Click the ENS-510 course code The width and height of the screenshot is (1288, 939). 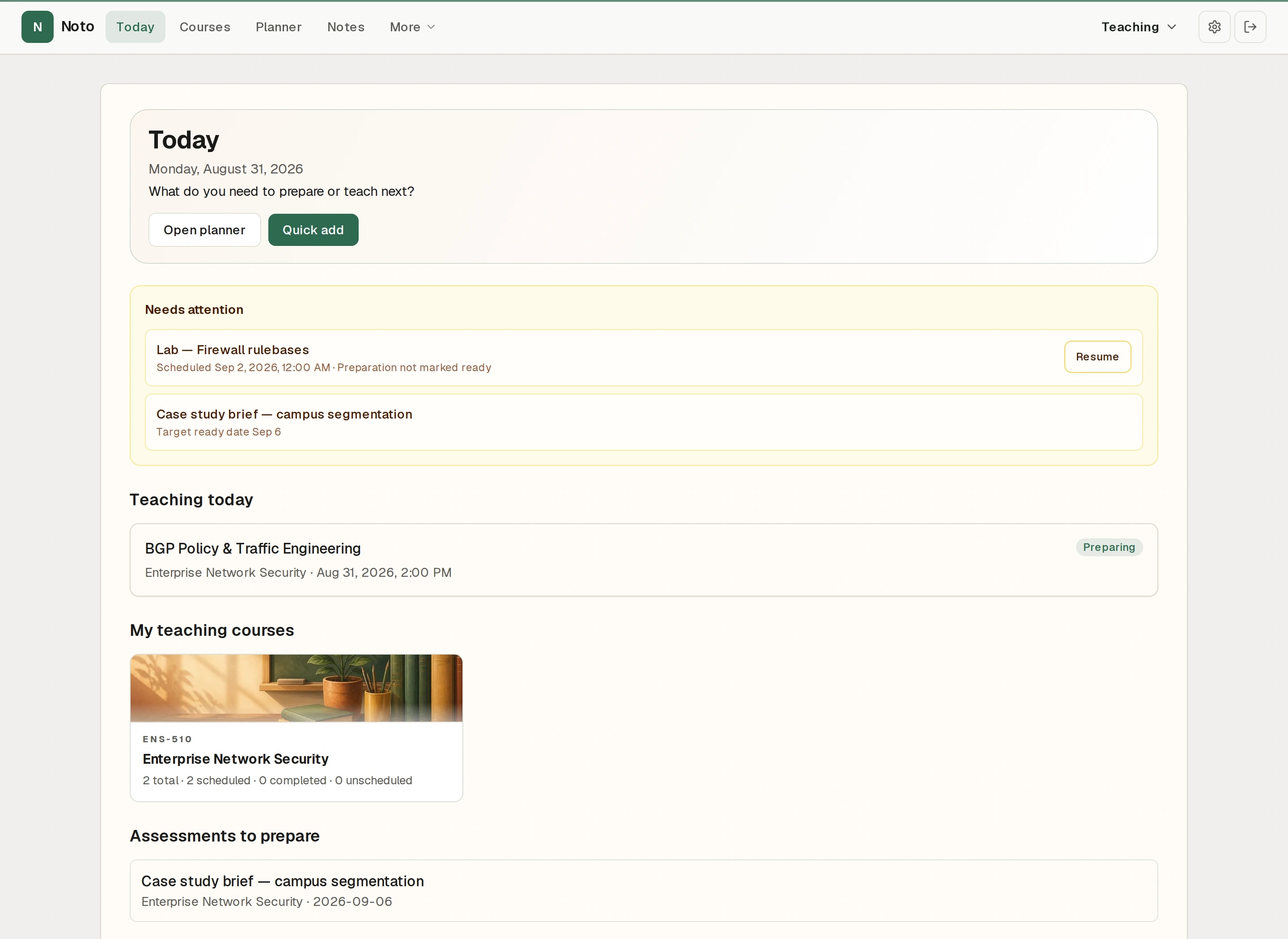point(167,739)
